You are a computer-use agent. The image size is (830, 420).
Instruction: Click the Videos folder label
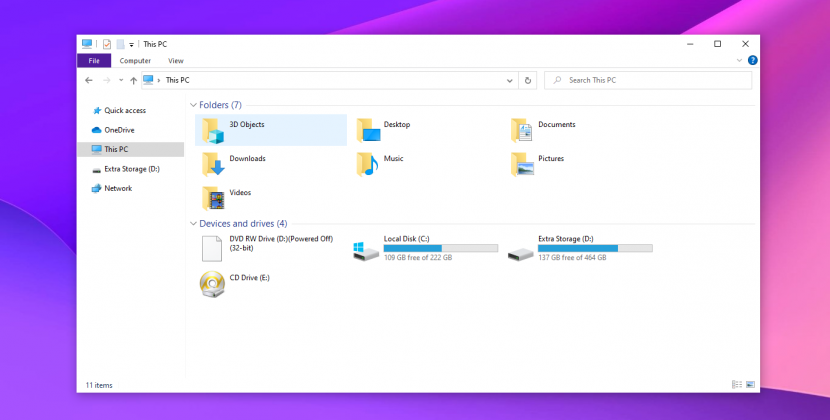pos(240,192)
